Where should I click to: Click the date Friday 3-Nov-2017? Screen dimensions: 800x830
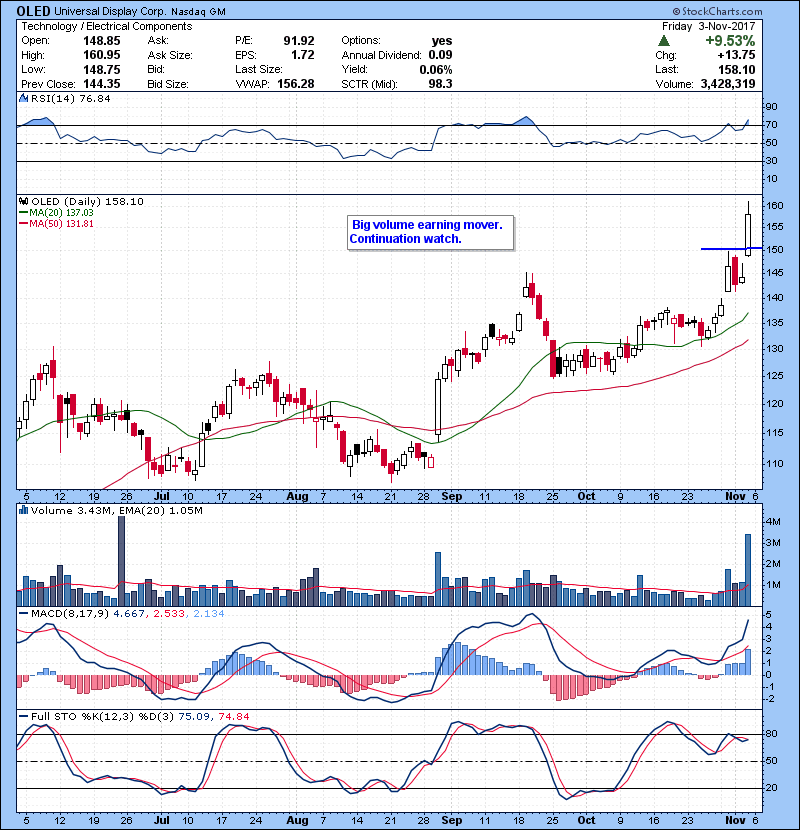tap(708, 26)
